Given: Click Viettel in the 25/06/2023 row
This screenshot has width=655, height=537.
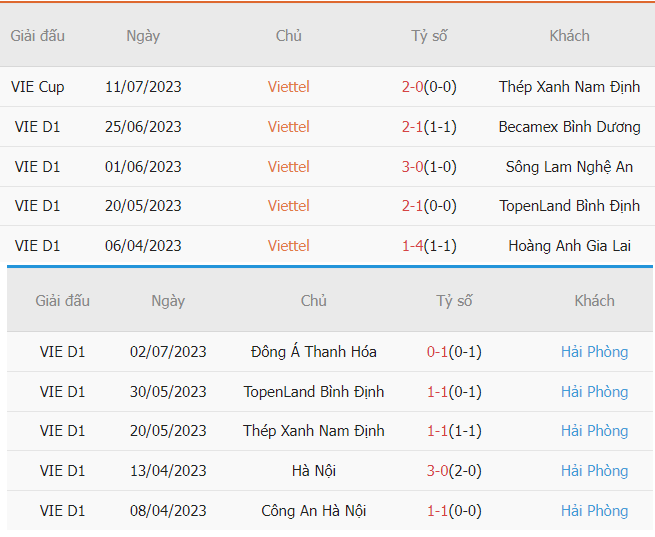Looking at the screenshot, I should click(x=289, y=127).
